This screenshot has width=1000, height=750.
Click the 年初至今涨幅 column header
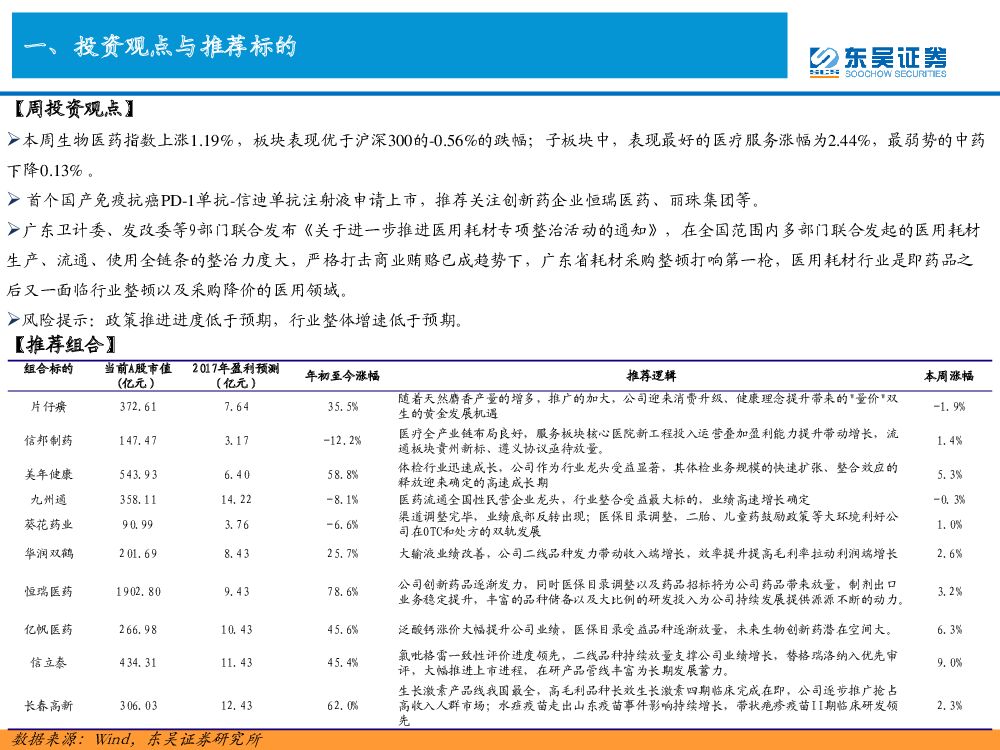(342, 376)
